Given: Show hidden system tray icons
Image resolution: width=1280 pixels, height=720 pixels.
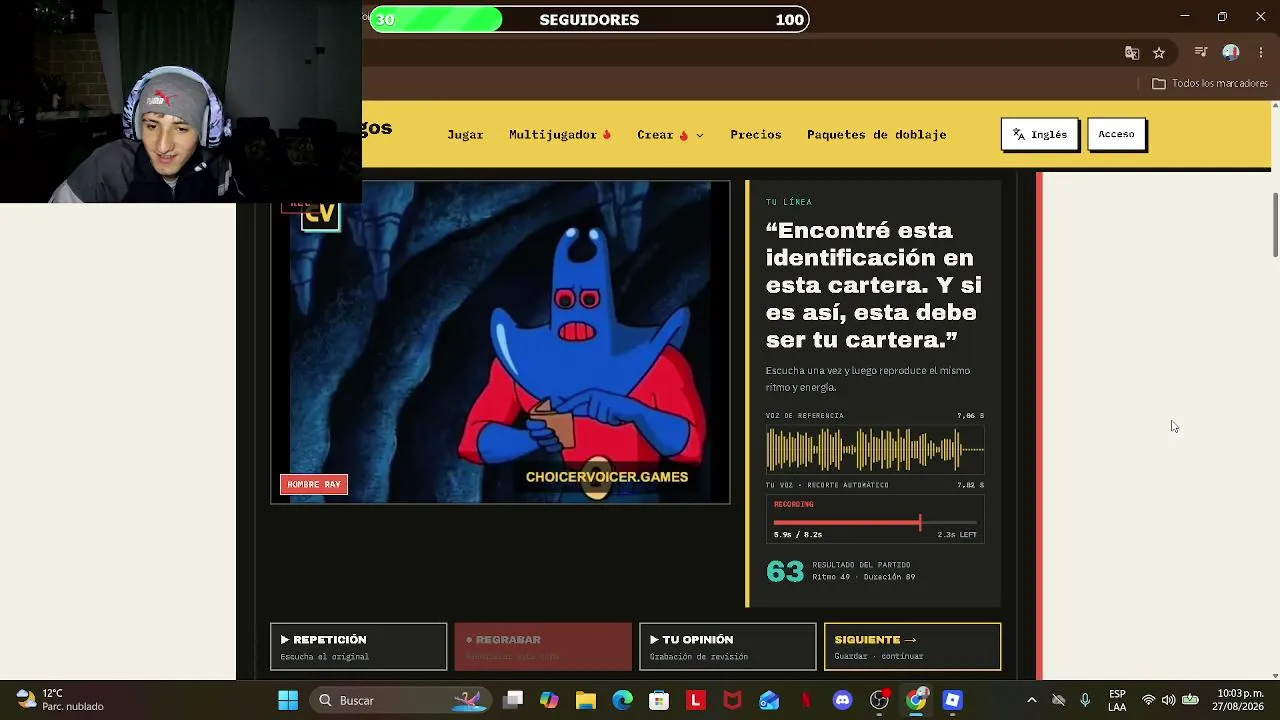Looking at the screenshot, I should (x=1032, y=700).
